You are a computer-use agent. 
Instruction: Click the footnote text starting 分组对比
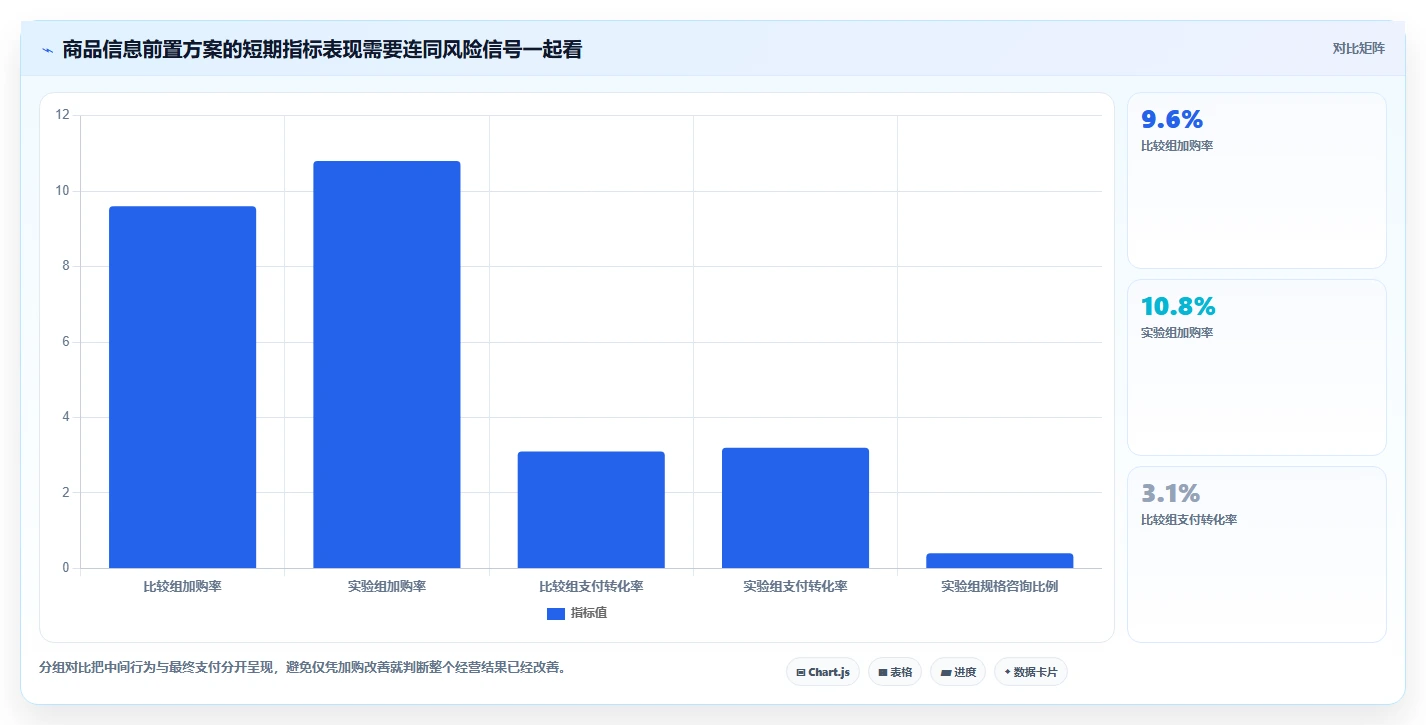click(303, 667)
